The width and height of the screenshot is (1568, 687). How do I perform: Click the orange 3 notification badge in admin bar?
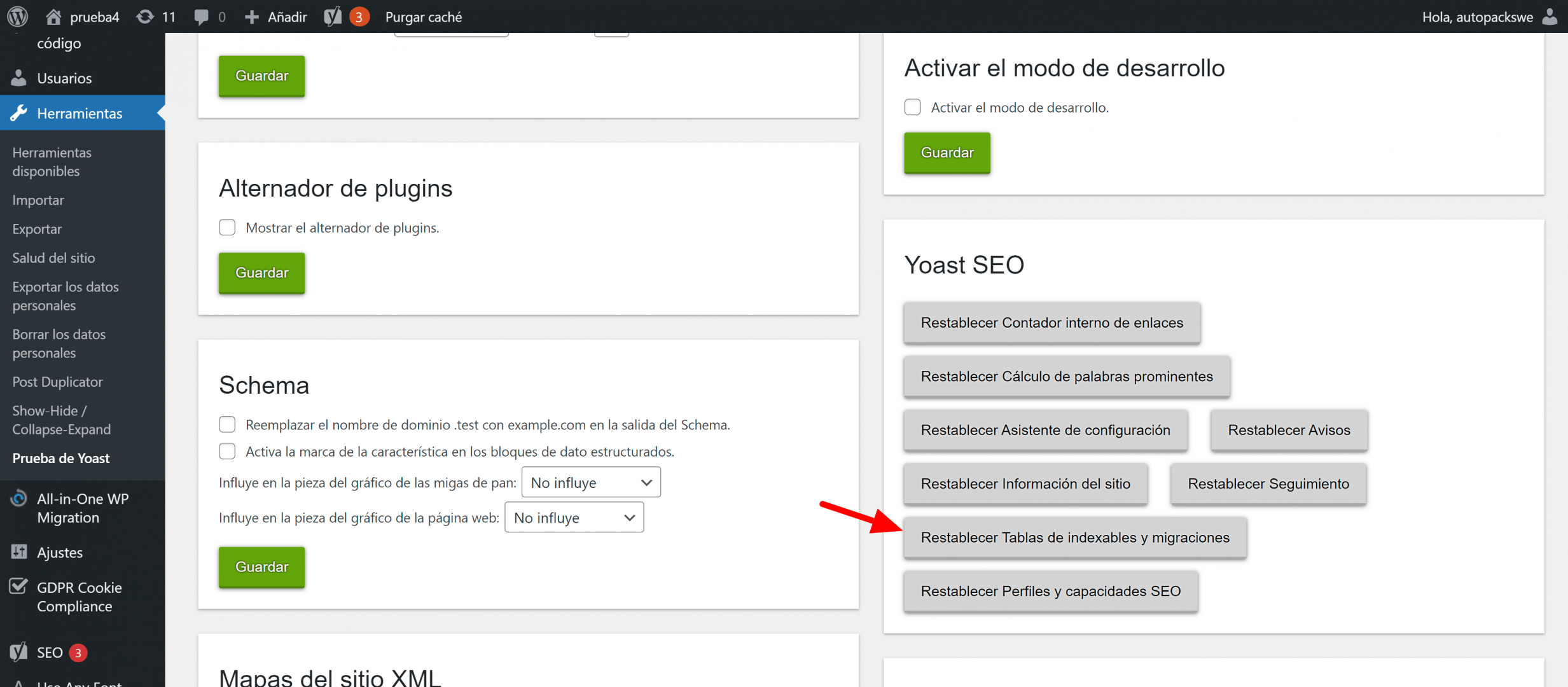click(x=359, y=17)
